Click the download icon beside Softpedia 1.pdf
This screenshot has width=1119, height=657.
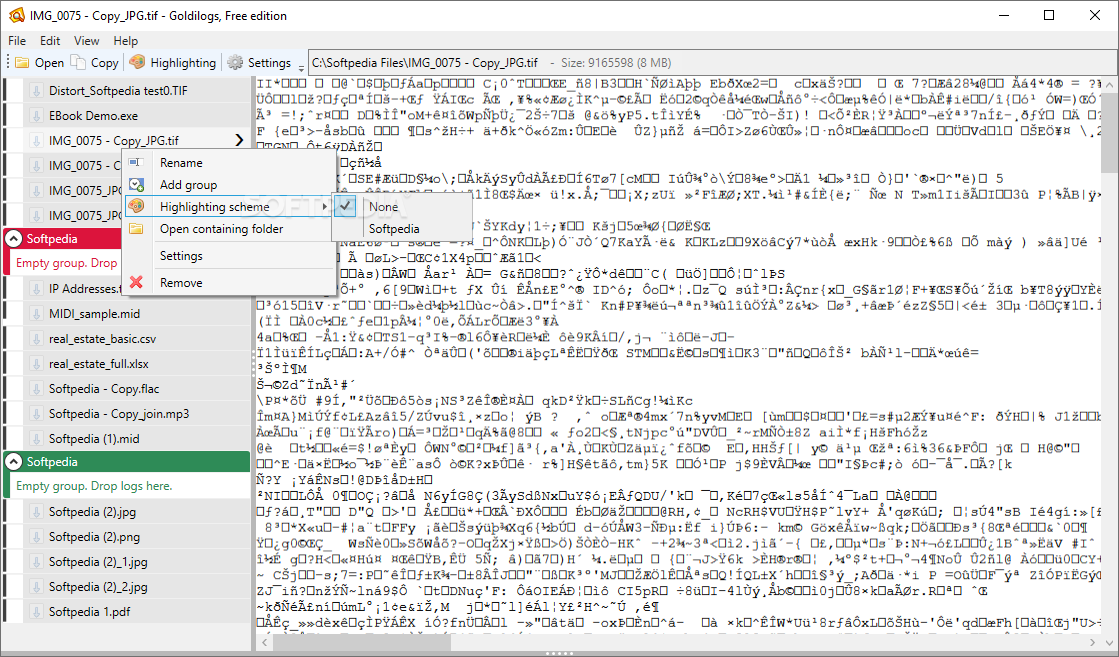[36, 611]
